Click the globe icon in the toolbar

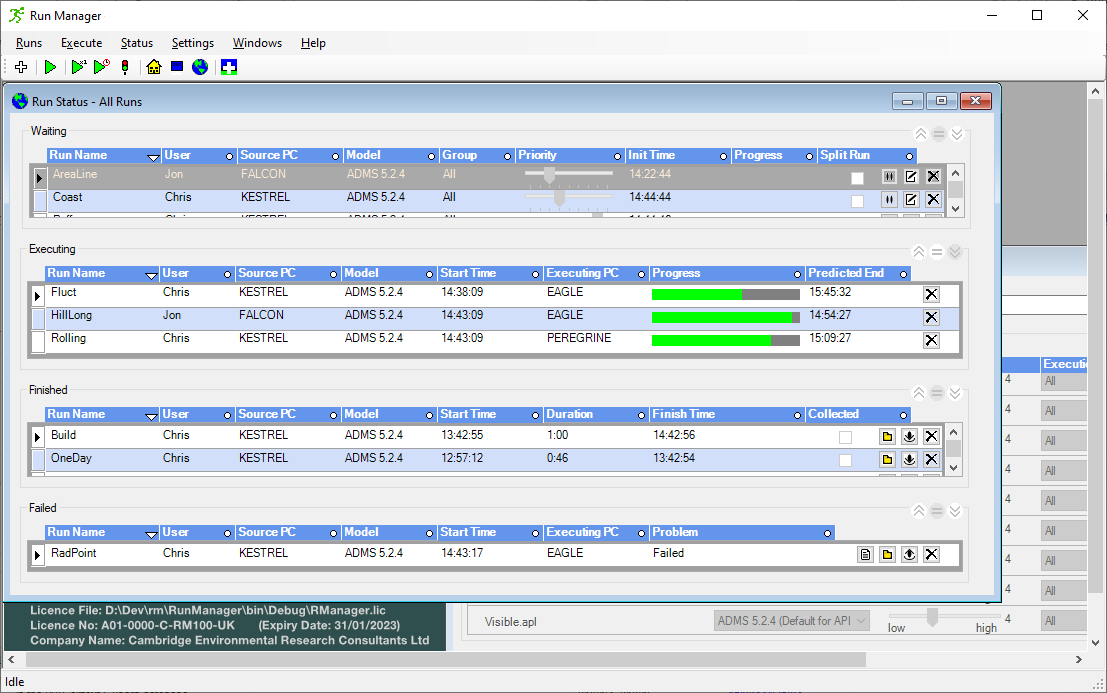tap(200, 67)
